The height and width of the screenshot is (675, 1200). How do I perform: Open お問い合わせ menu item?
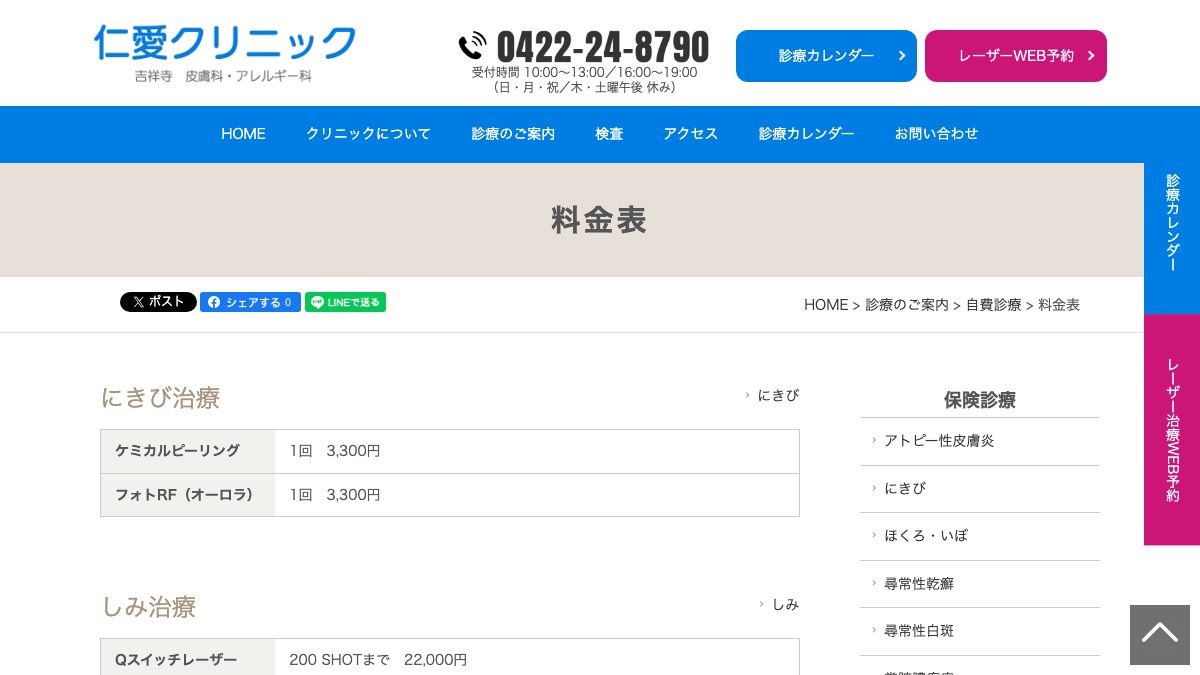pyautogui.click(x=936, y=134)
